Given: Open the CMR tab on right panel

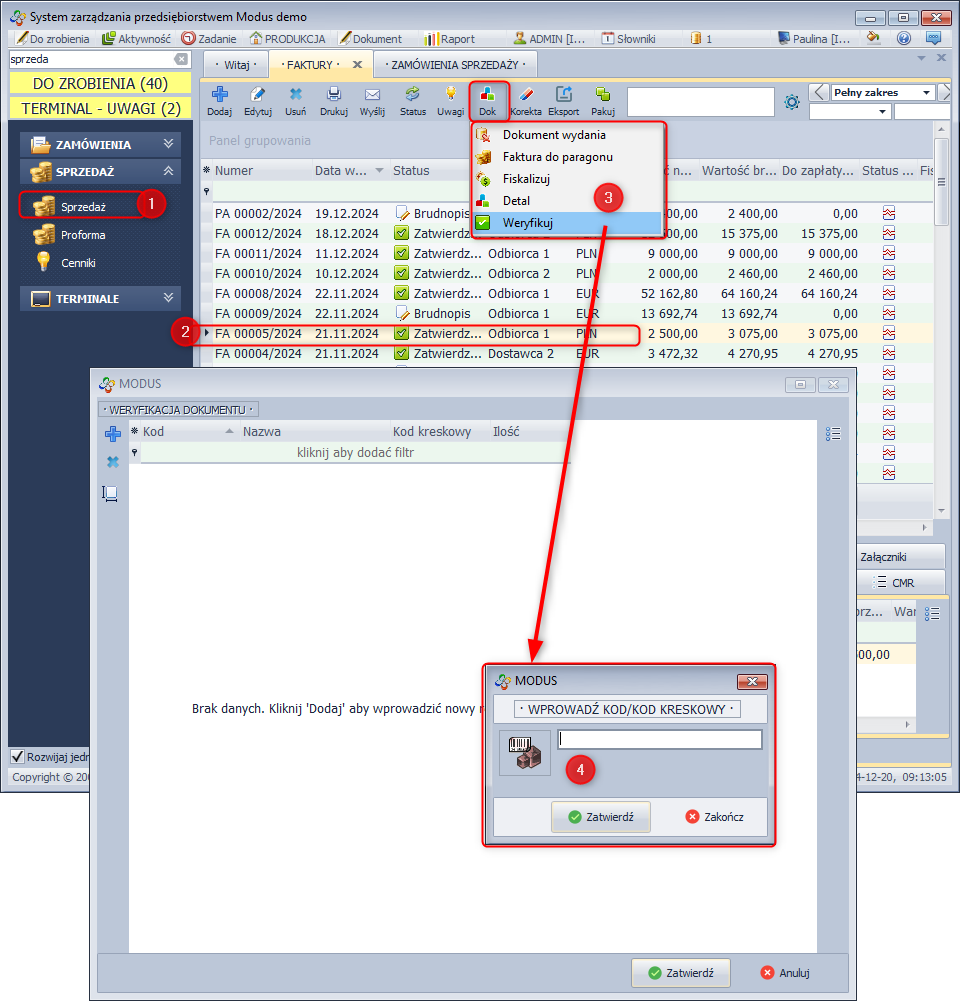Looking at the screenshot, I should 901,583.
